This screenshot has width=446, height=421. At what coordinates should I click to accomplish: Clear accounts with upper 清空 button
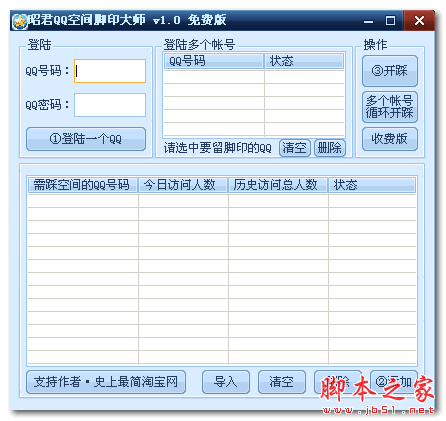pos(294,148)
